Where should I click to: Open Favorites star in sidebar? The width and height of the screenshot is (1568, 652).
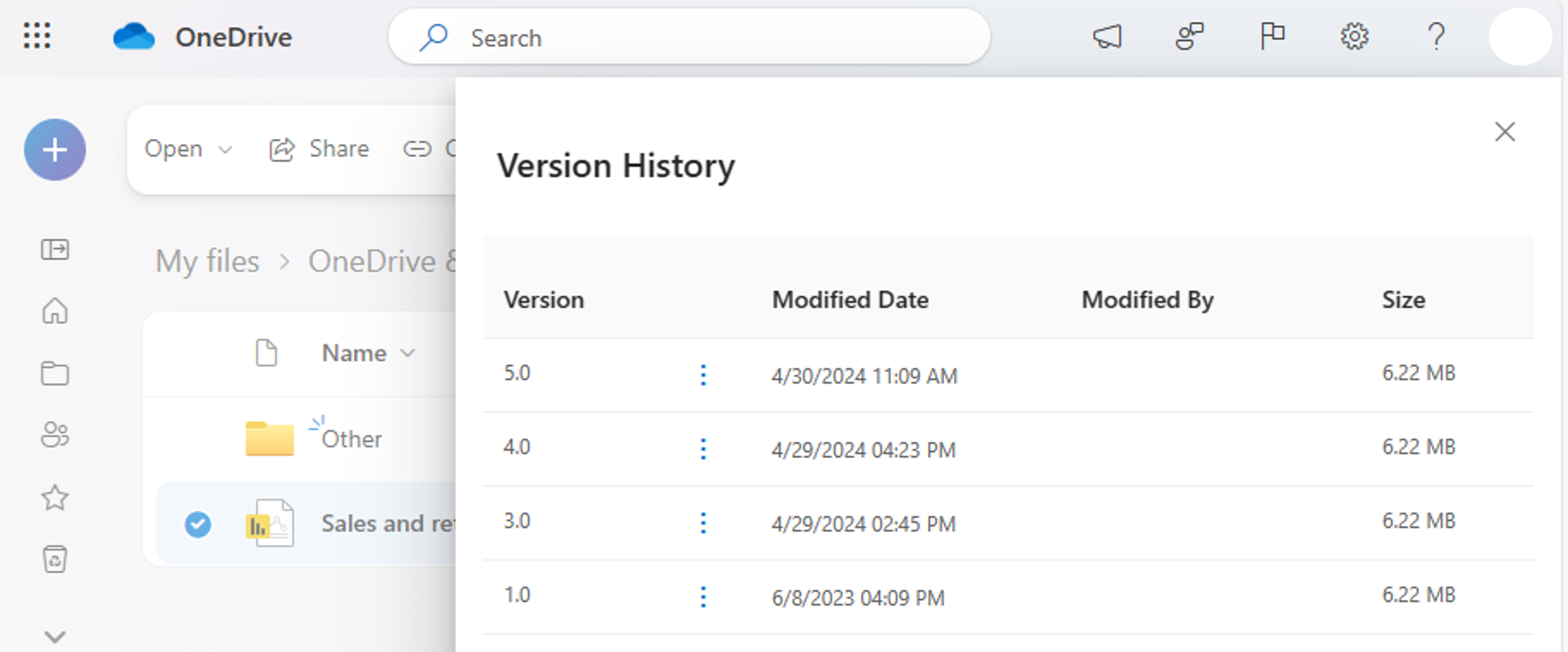(x=55, y=497)
